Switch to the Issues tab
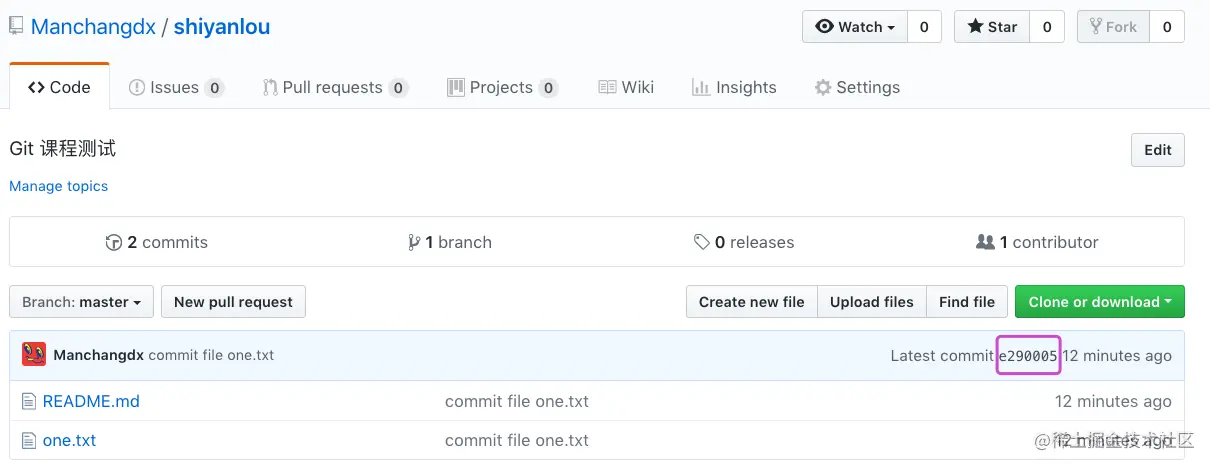This screenshot has height=466, width=1210. pos(175,88)
